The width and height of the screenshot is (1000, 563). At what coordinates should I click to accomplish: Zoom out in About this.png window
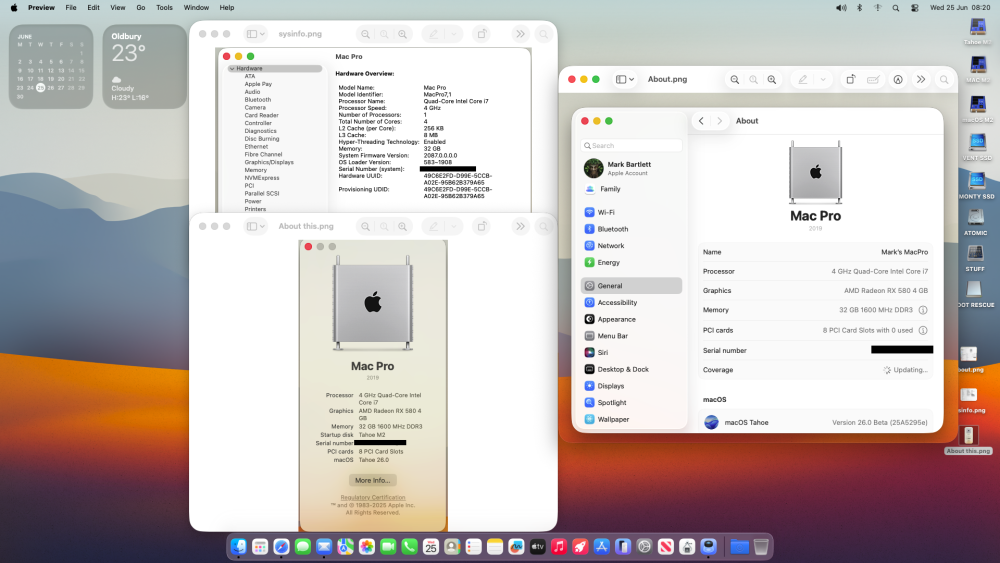[365, 226]
